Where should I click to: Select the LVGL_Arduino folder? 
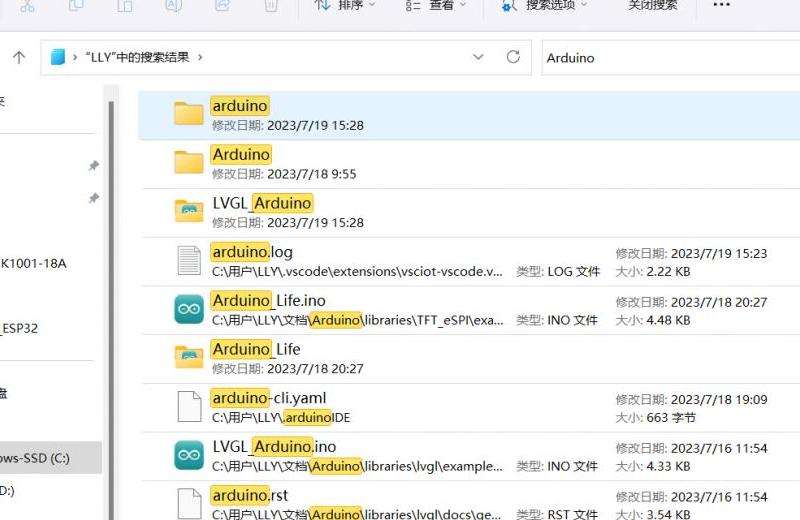coord(469,212)
